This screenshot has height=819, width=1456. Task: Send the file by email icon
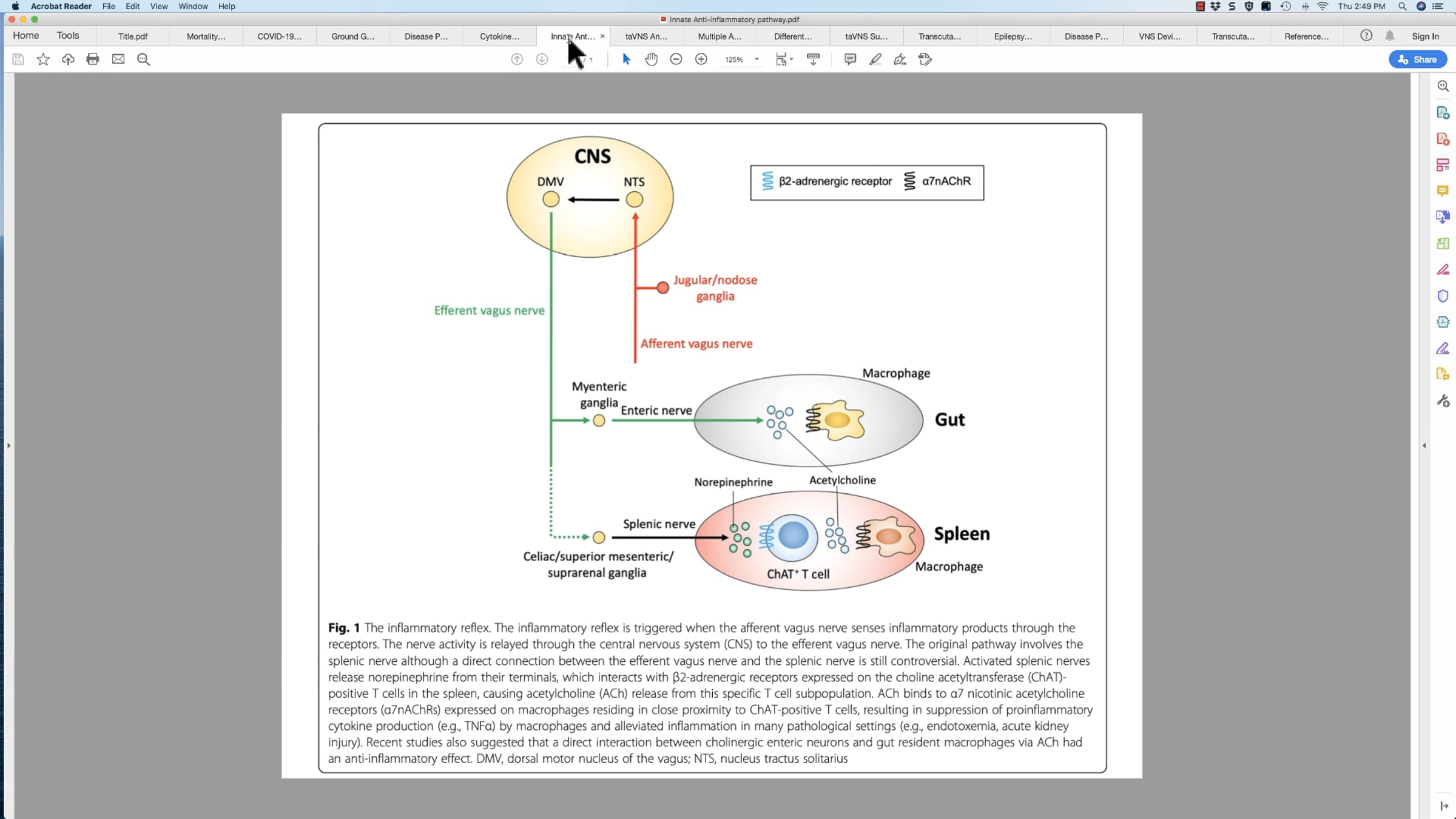(118, 59)
